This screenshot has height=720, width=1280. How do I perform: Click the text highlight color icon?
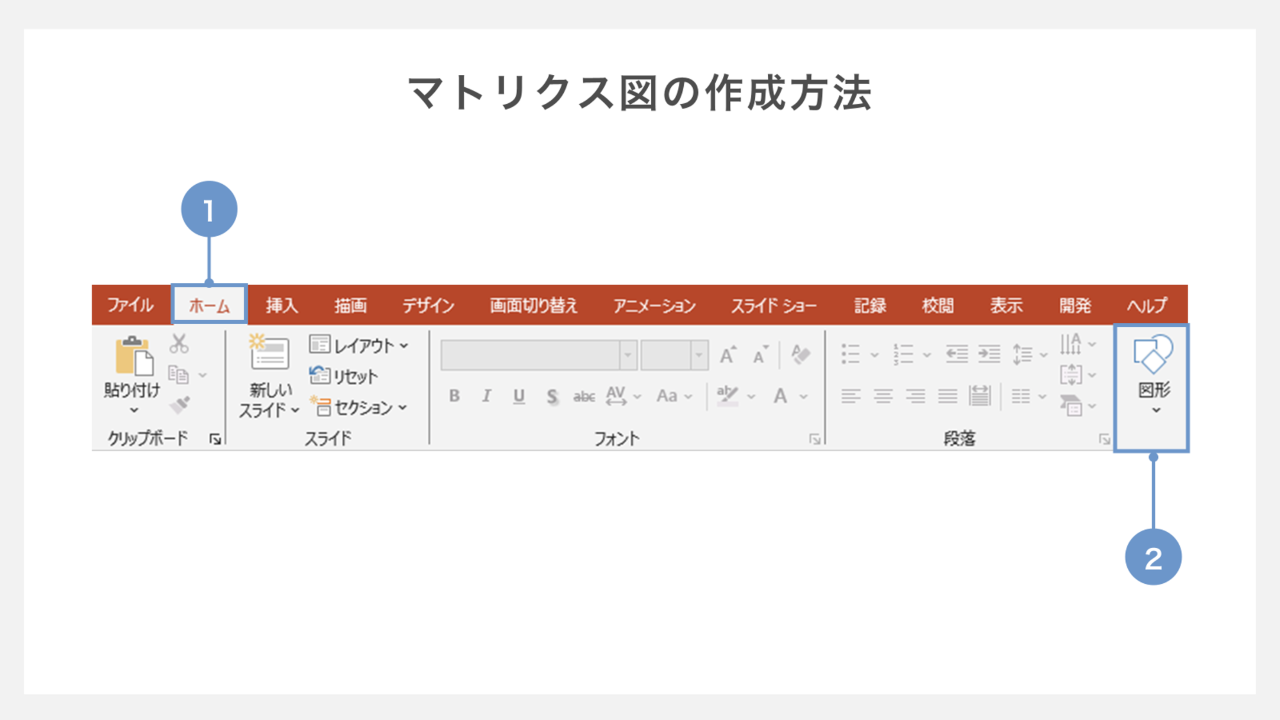pos(727,396)
